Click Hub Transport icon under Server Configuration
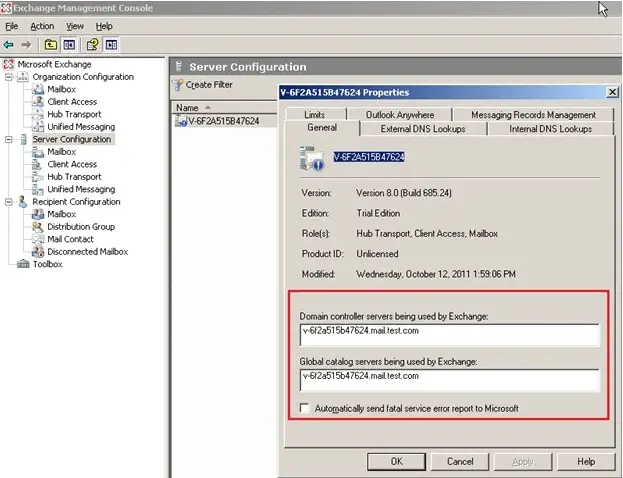This screenshot has width=623, height=478. tap(38, 177)
